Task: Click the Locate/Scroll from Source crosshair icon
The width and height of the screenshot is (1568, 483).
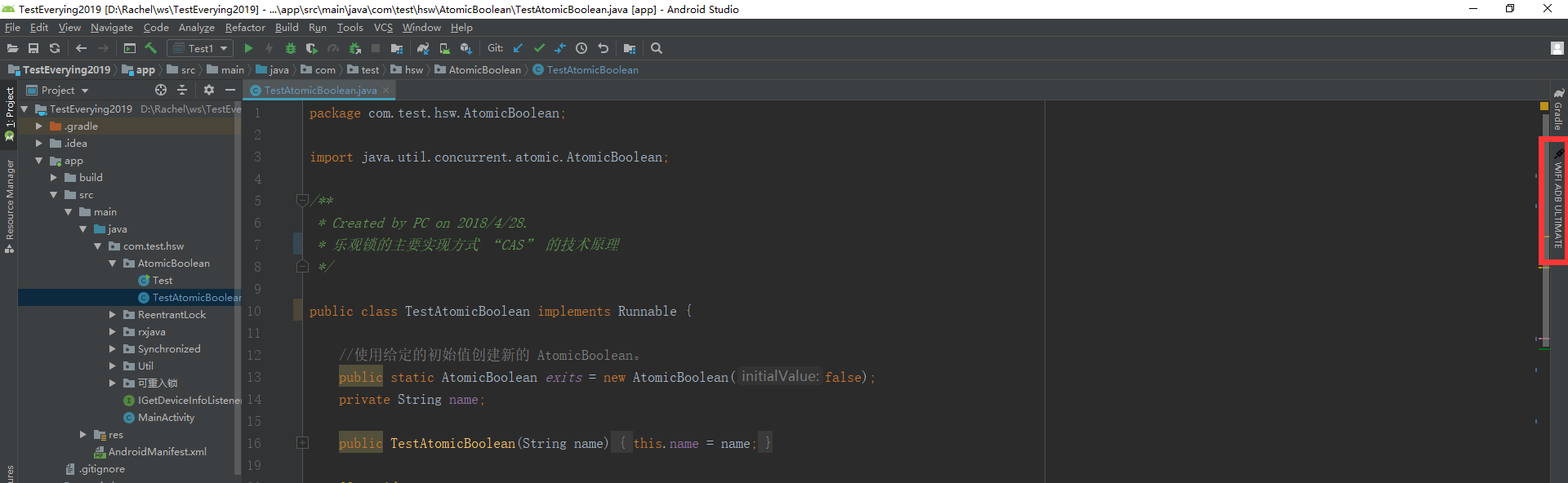Action: point(161,90)
